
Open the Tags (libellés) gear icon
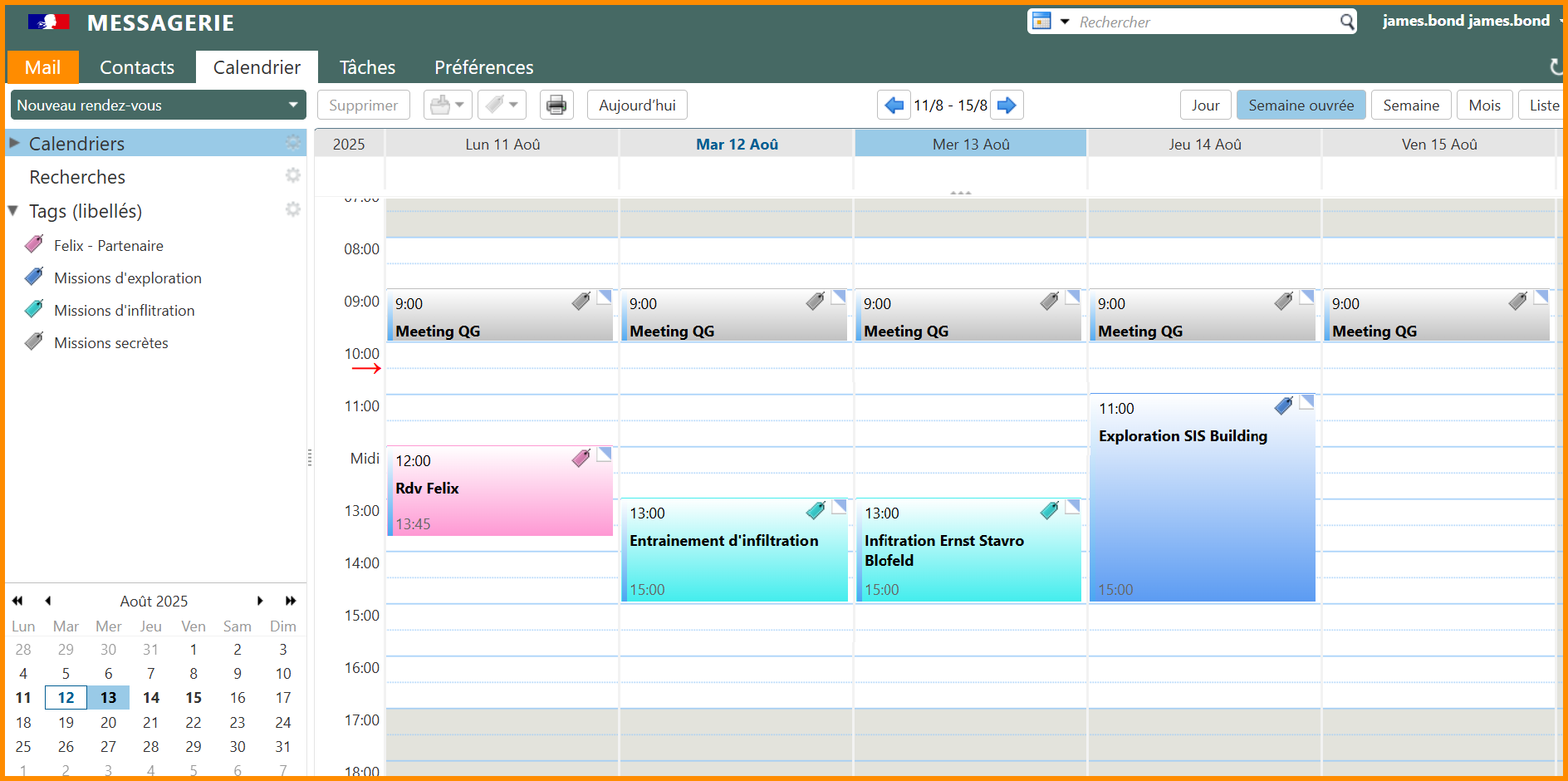click(x=292, y=209)
